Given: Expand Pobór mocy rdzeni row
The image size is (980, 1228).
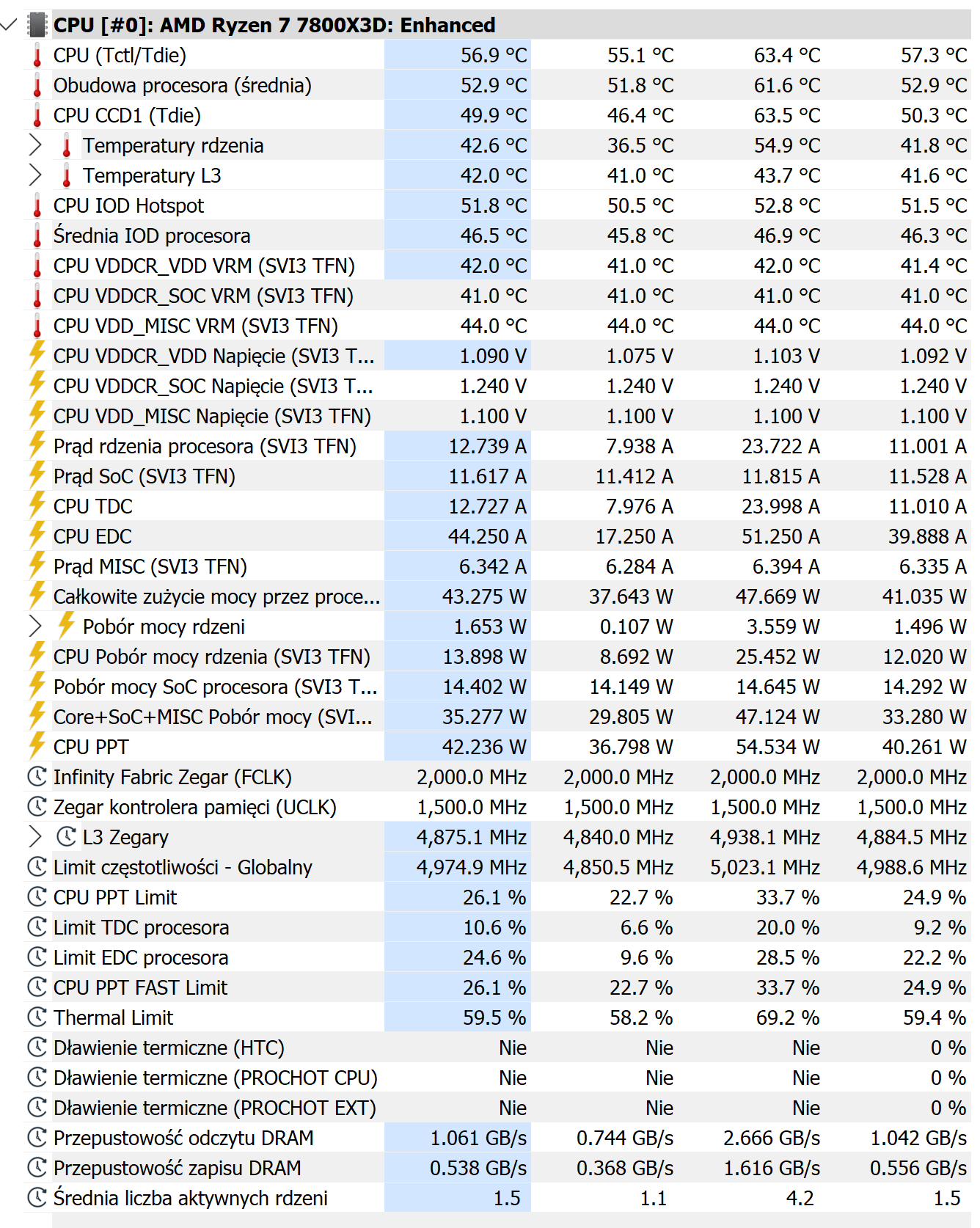Looking at the screenshot, I should (34, 626).
